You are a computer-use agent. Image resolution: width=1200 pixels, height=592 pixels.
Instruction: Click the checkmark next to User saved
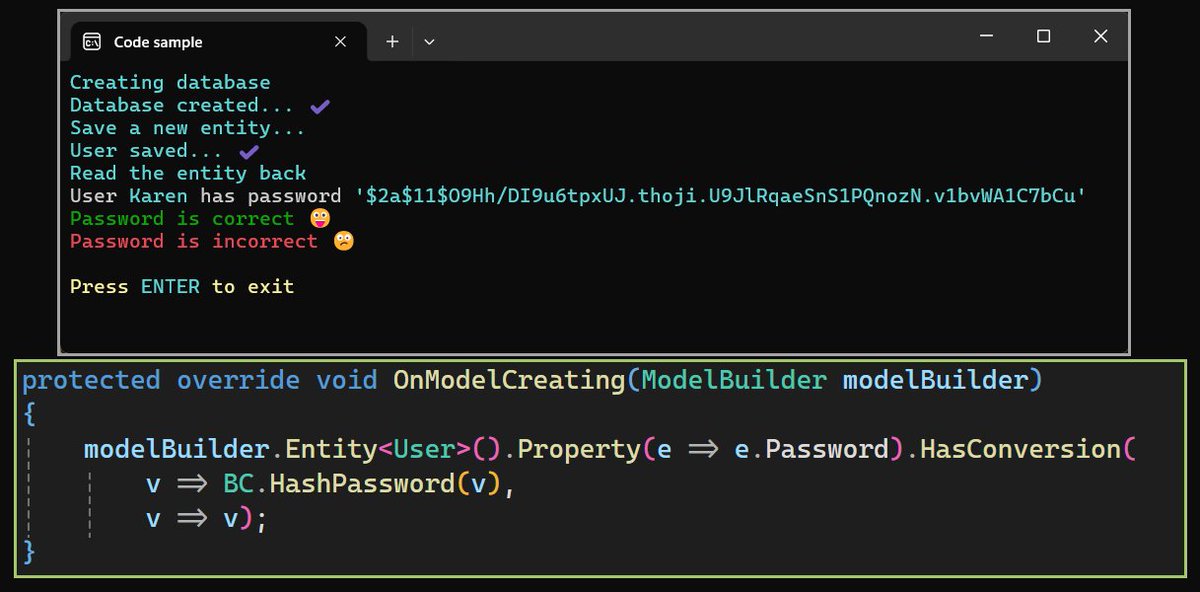(247, 150)
